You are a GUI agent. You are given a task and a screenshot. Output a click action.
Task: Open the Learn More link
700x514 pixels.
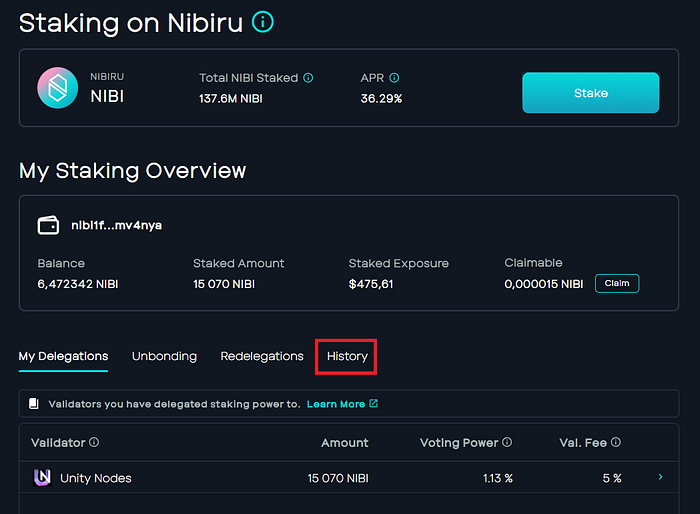pyautogui.click(x=336, y=404)
